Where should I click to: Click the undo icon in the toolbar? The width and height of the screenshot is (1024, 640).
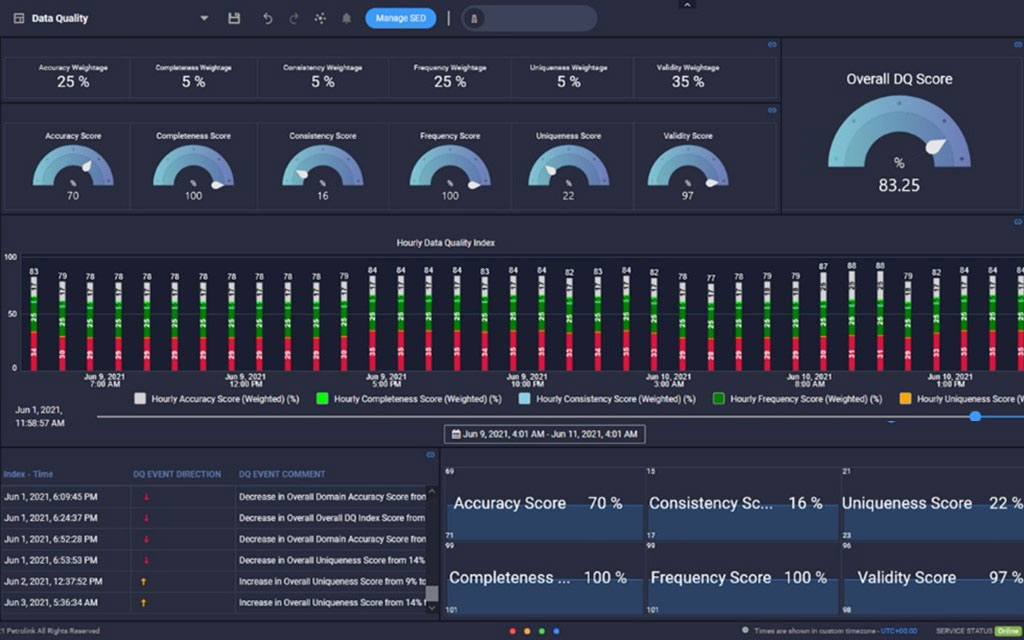pyautogui.click(x=266, y=17)
